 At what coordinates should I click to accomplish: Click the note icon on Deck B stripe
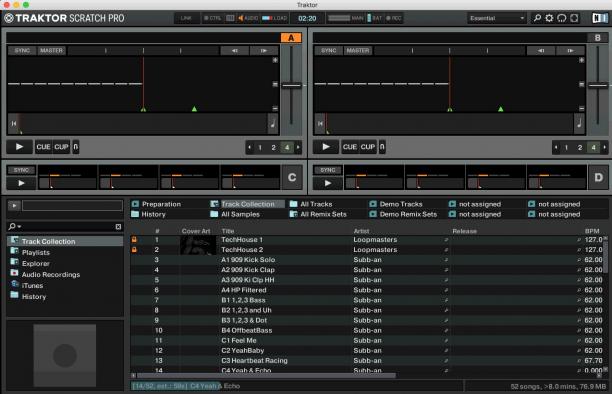pyautogui.click(x=579, y=123)
